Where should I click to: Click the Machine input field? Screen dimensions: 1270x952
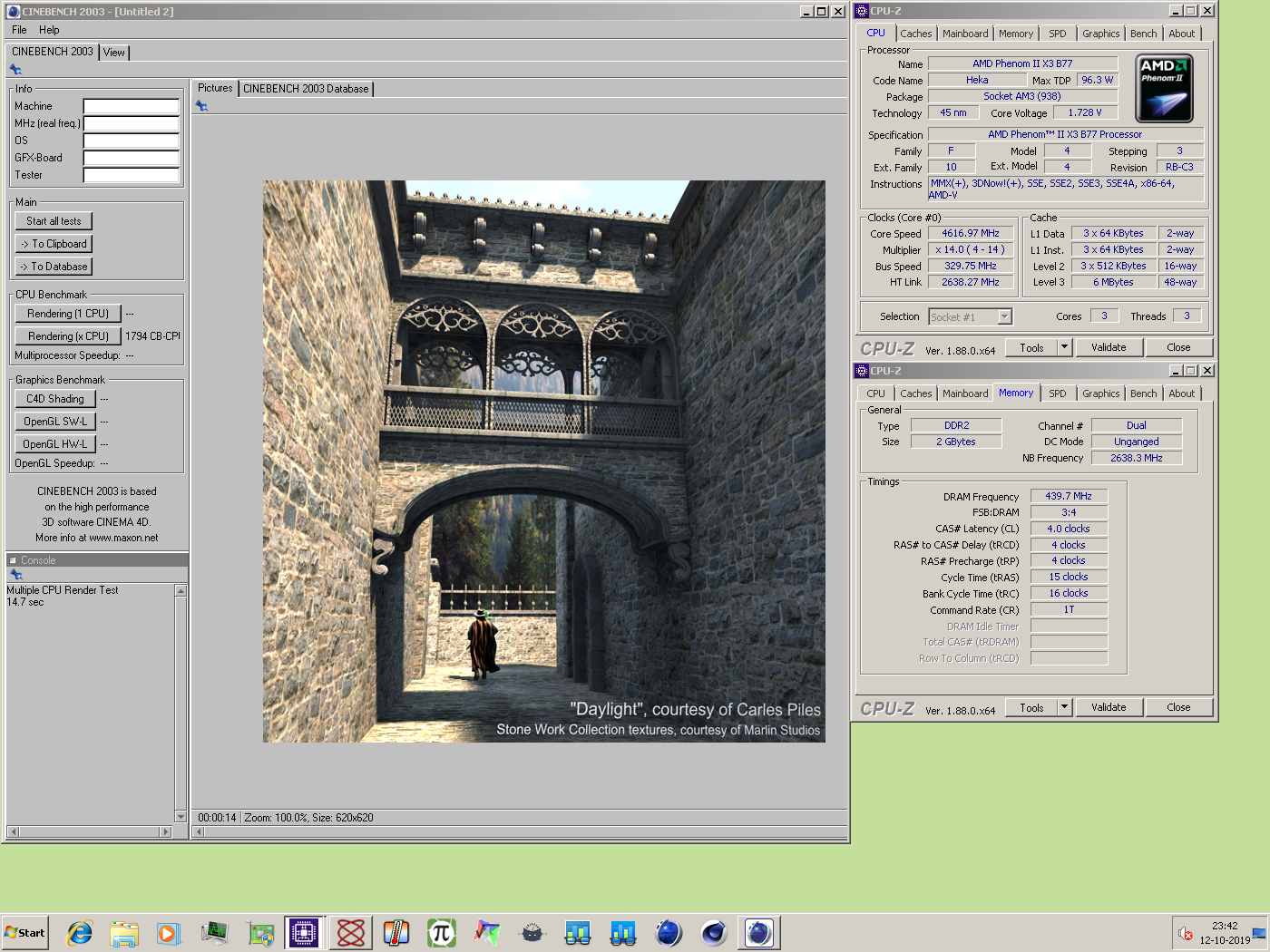132,106
